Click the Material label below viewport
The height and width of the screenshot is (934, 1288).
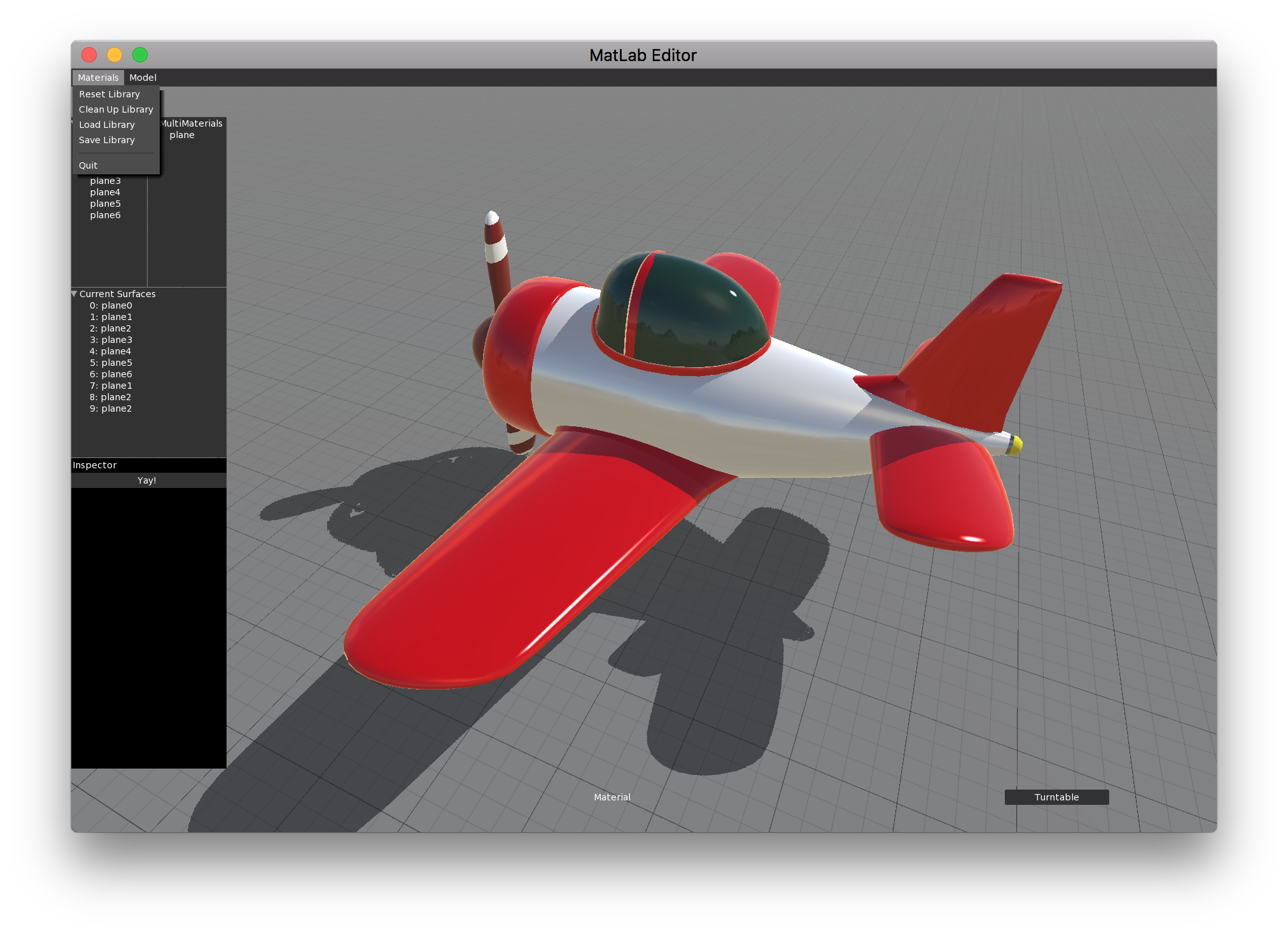pyautogui.click(x=612, y=797)
